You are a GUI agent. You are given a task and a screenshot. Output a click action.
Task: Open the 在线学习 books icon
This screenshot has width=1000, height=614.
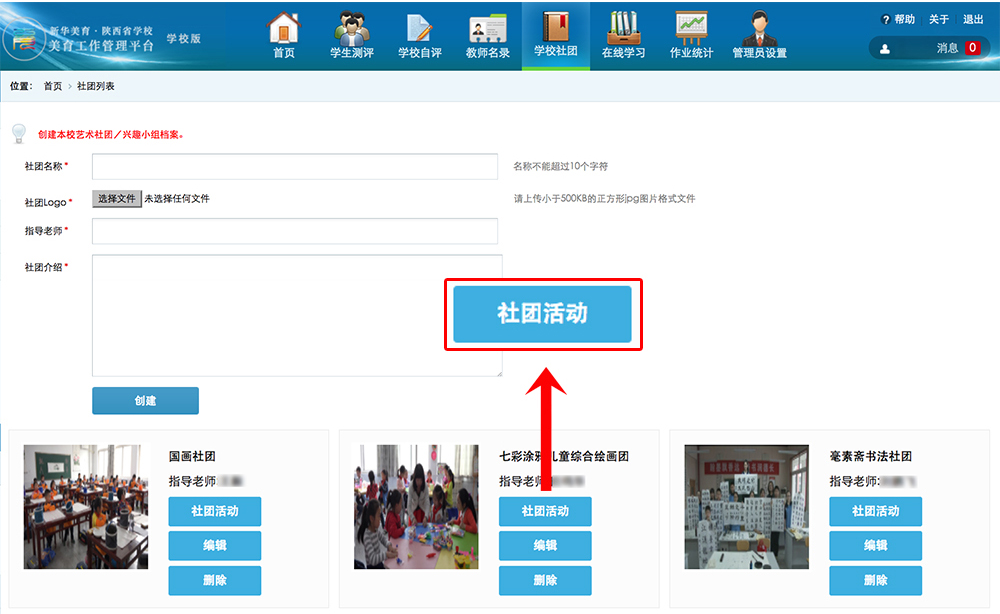[623, 27]
